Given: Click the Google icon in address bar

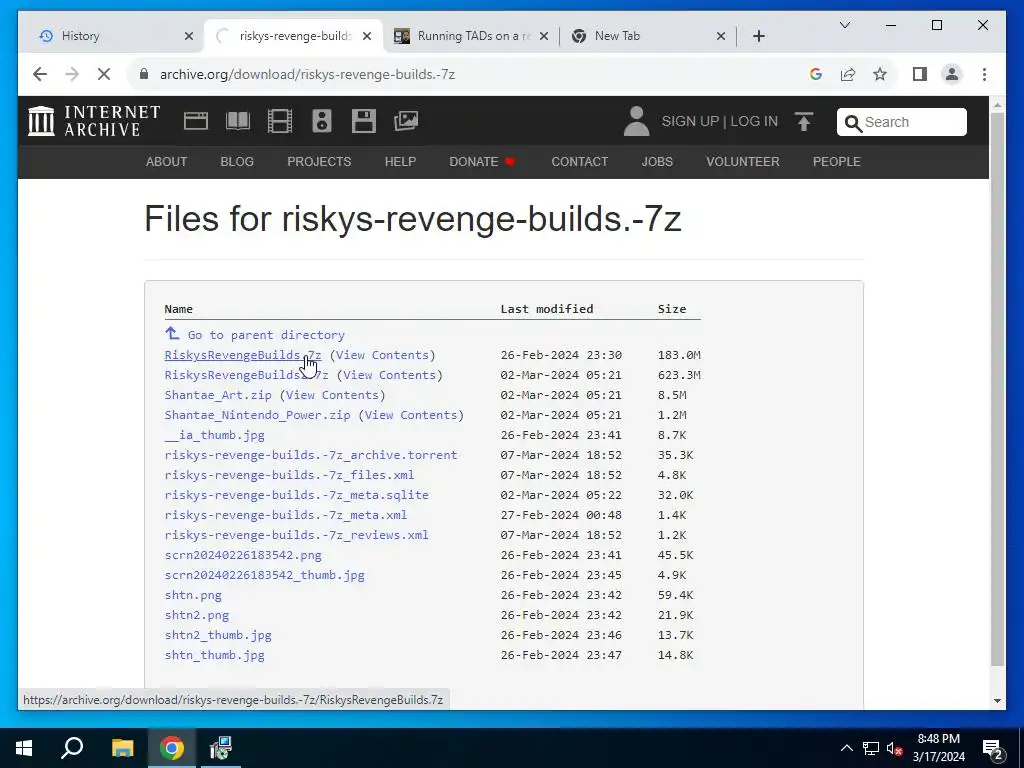Looking at the screenshot, I should [x=816, y=74].
